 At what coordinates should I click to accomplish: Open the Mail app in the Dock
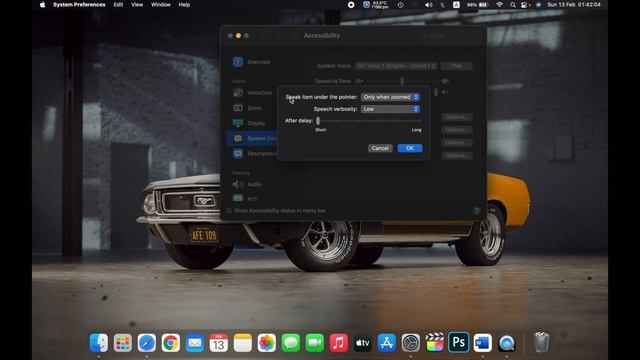[x=195, y=343]
